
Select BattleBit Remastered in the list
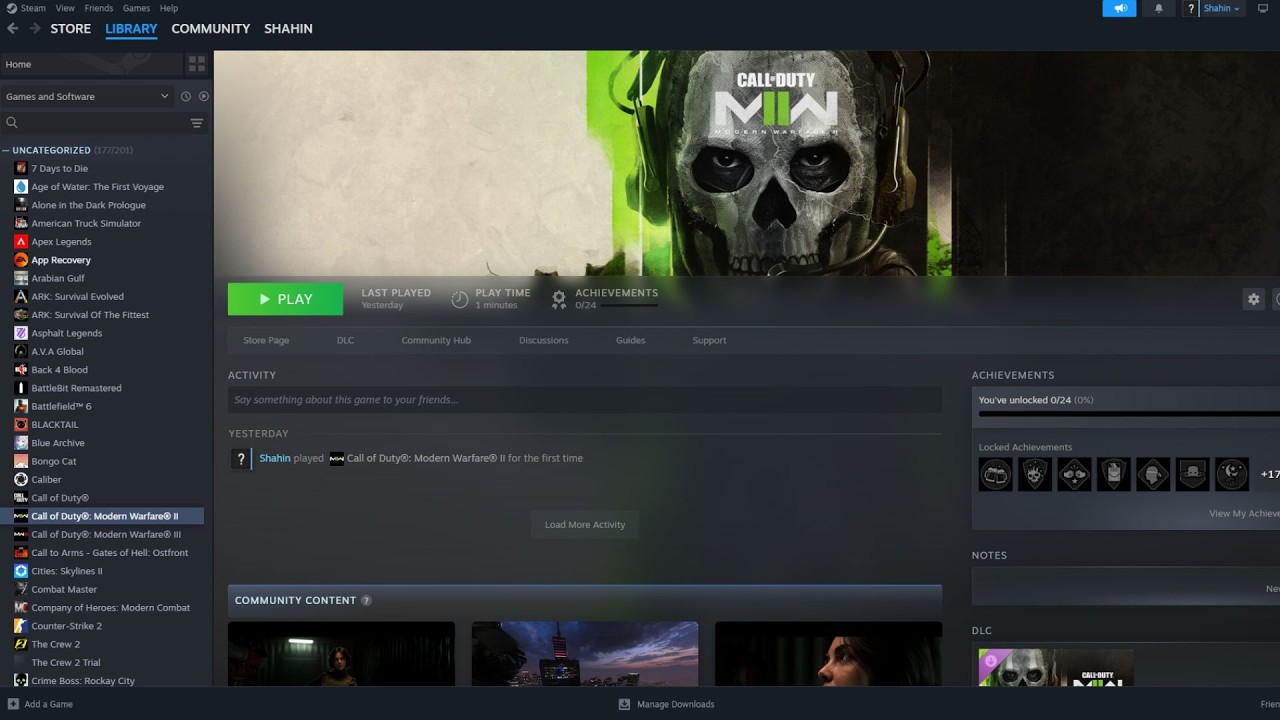tap(76, 388)
